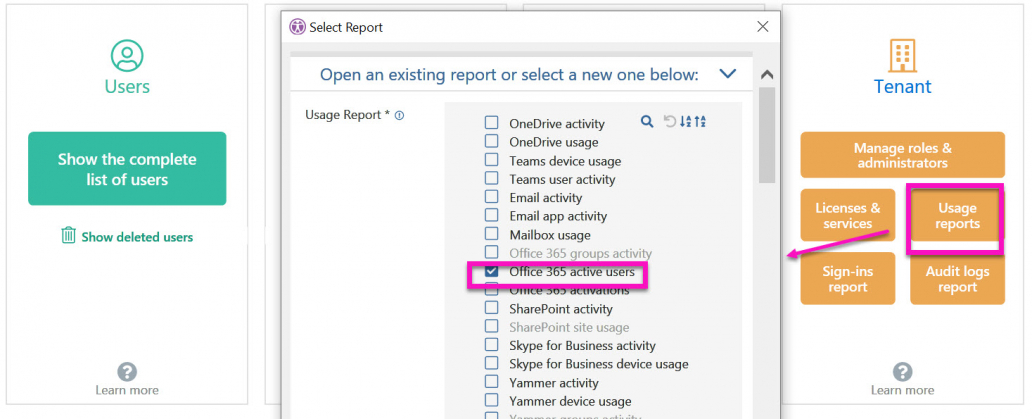1032x419 pixels.
Task: Click the question mark icon in Users panel
Action: (127, 371)
